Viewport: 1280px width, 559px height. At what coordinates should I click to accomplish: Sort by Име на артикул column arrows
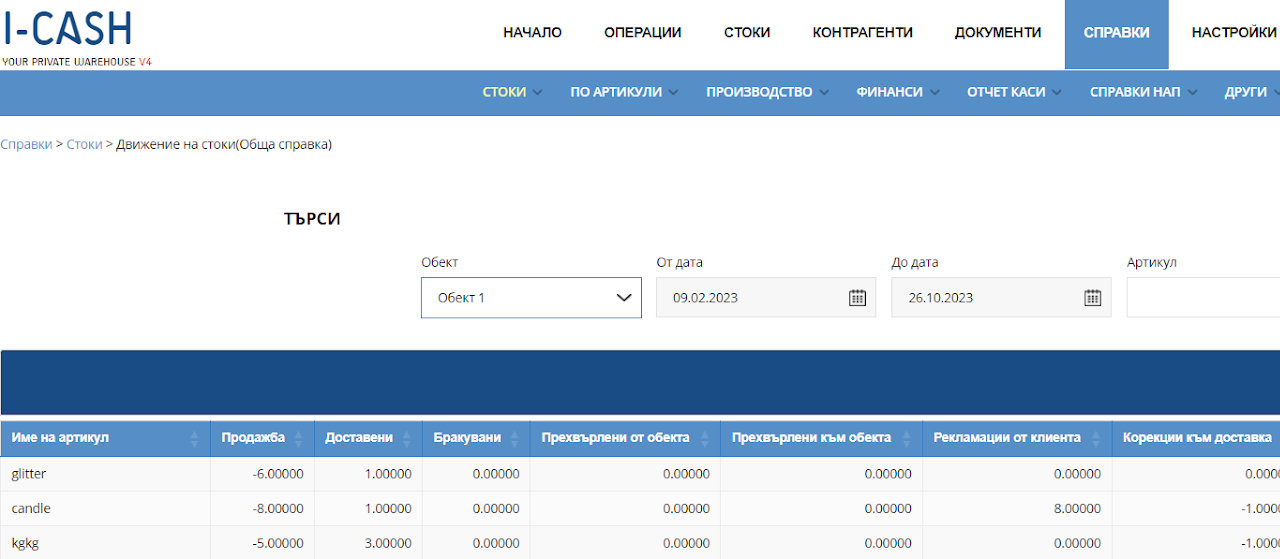194,439
